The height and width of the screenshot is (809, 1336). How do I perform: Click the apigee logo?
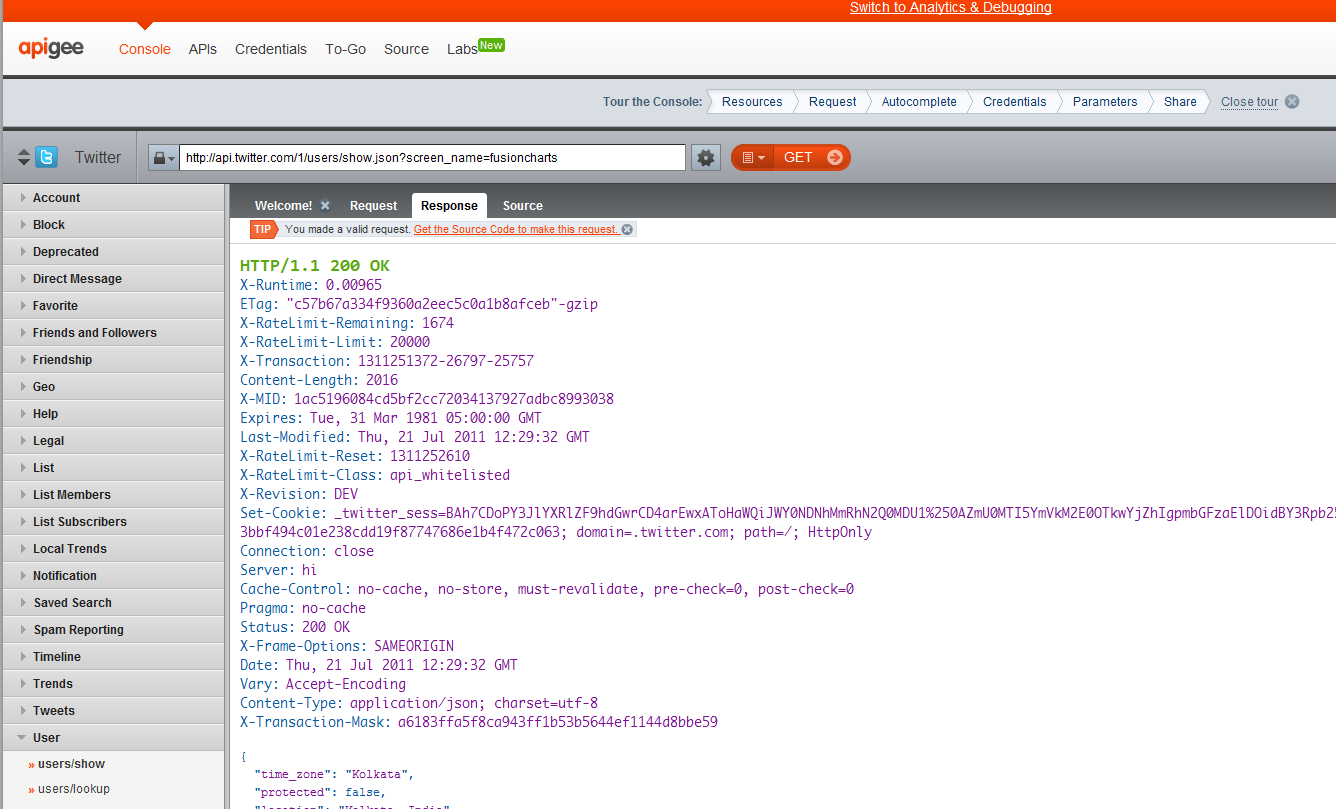51,48
